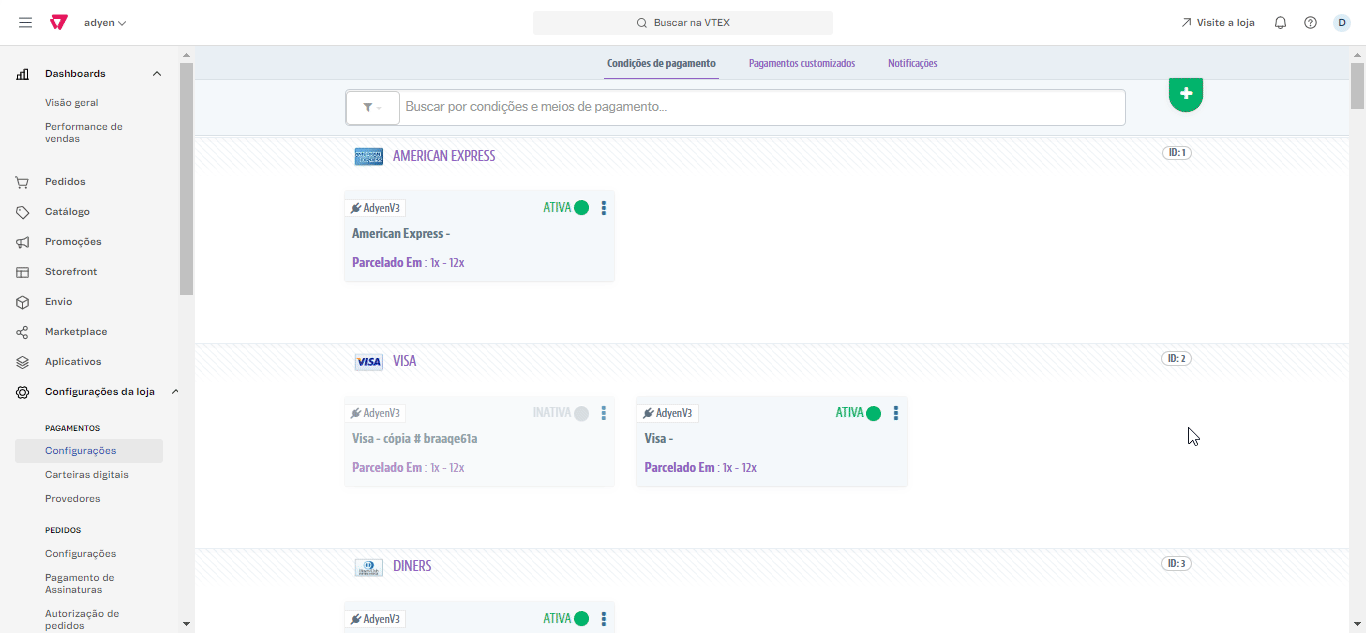Viewport: 1366px width, 633px height.
Task: Click the payment conditions search field
Action: click(763, 107)
